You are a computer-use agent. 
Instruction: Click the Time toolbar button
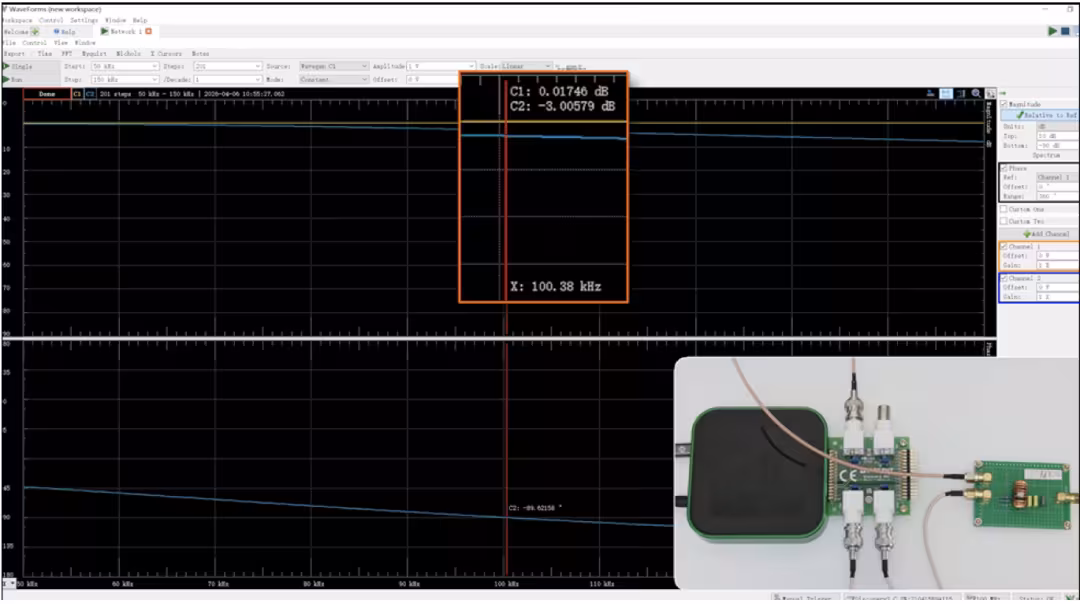45,54
